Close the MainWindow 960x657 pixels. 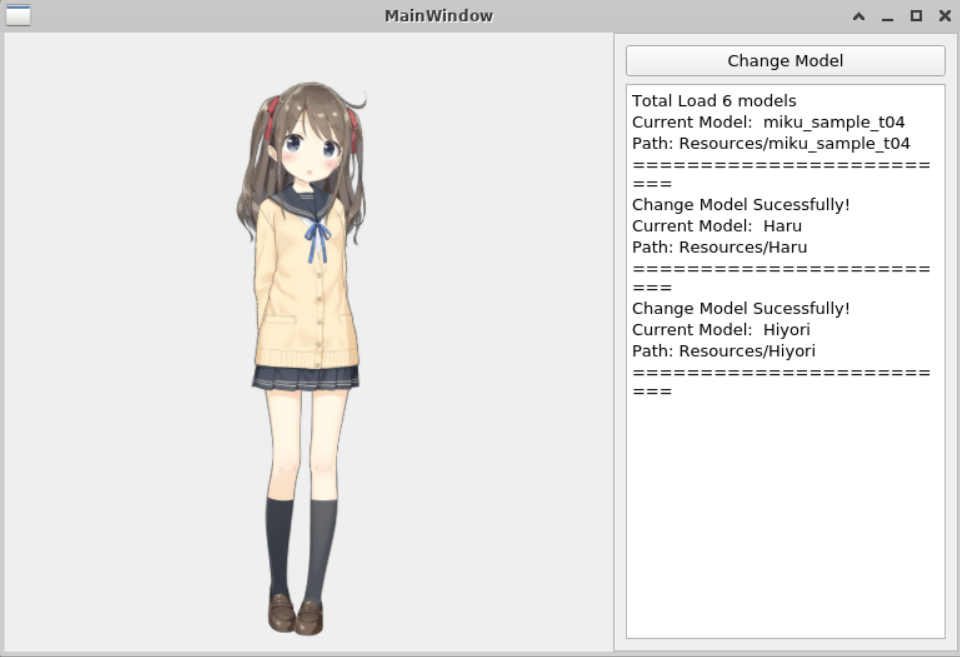[945, 16]
